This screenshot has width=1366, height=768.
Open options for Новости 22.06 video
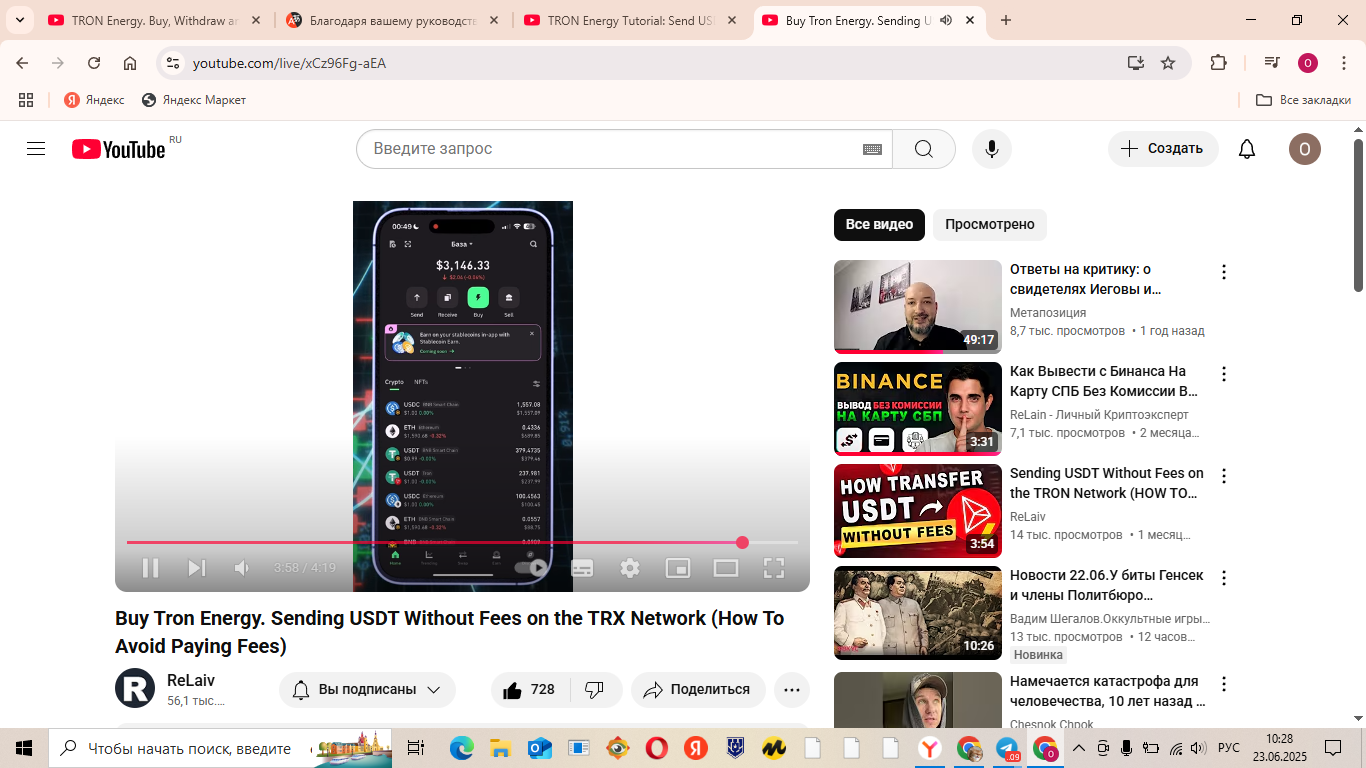[1223, 578]
